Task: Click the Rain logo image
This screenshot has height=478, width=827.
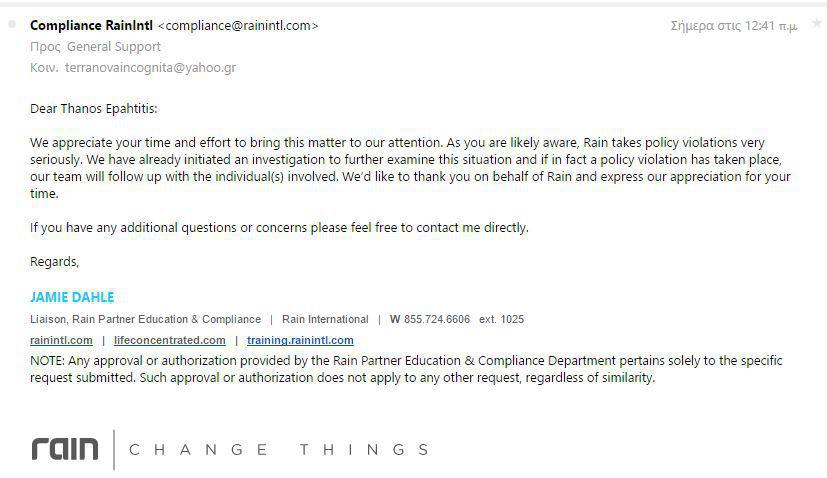Action: point(65,449)
